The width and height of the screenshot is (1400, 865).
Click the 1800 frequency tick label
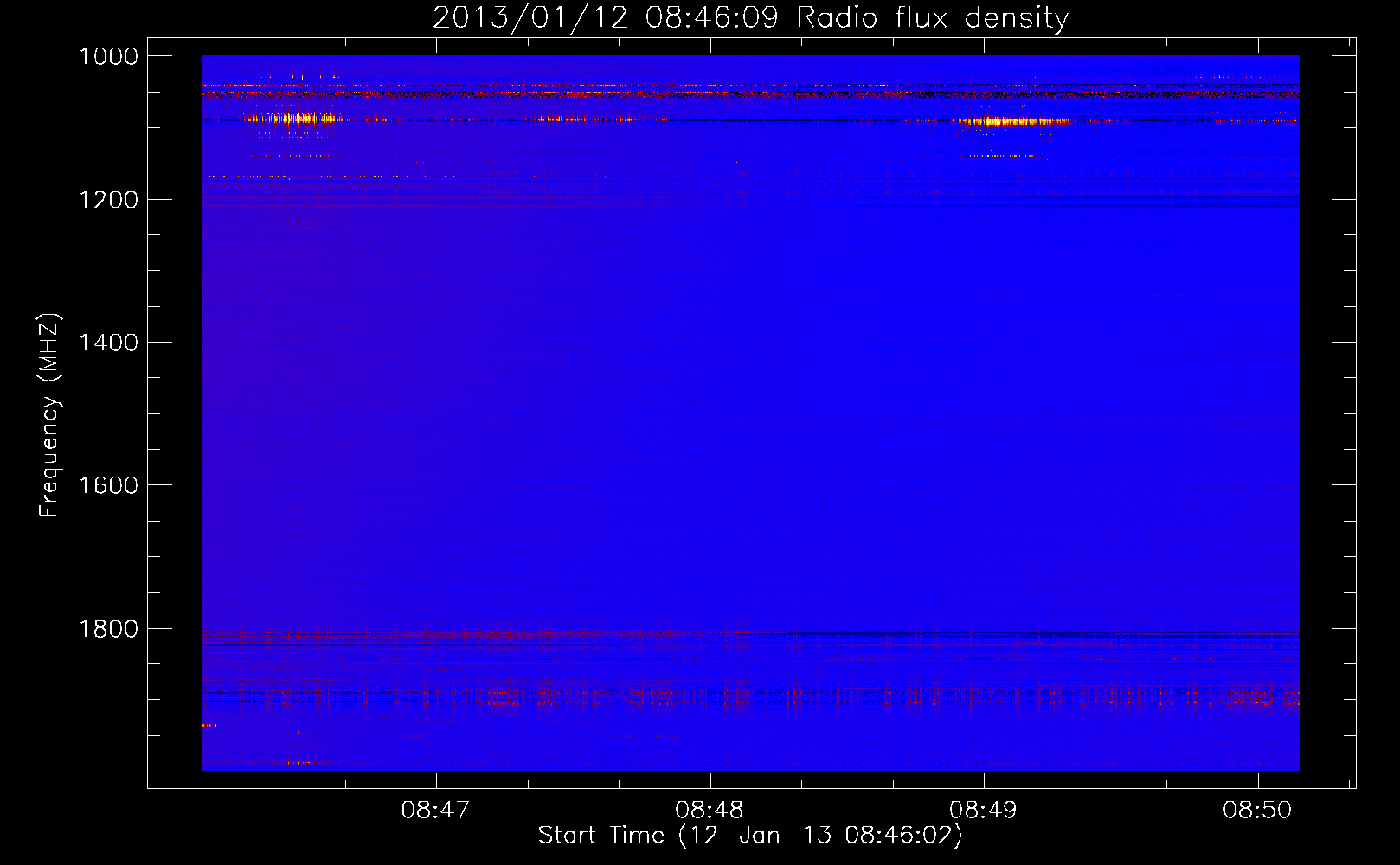(109, 629)
